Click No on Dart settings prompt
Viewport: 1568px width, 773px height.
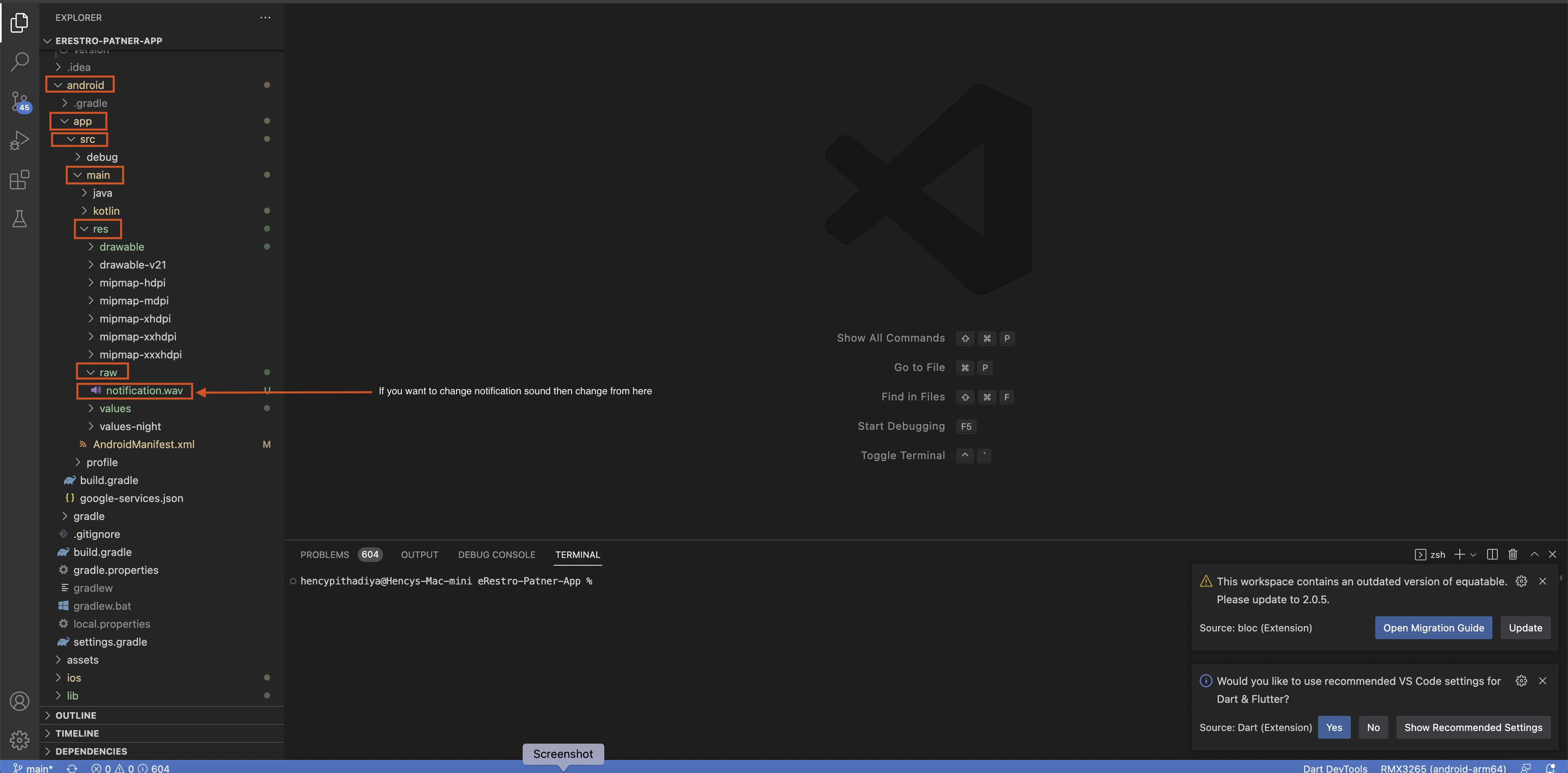pos(1372,727)
